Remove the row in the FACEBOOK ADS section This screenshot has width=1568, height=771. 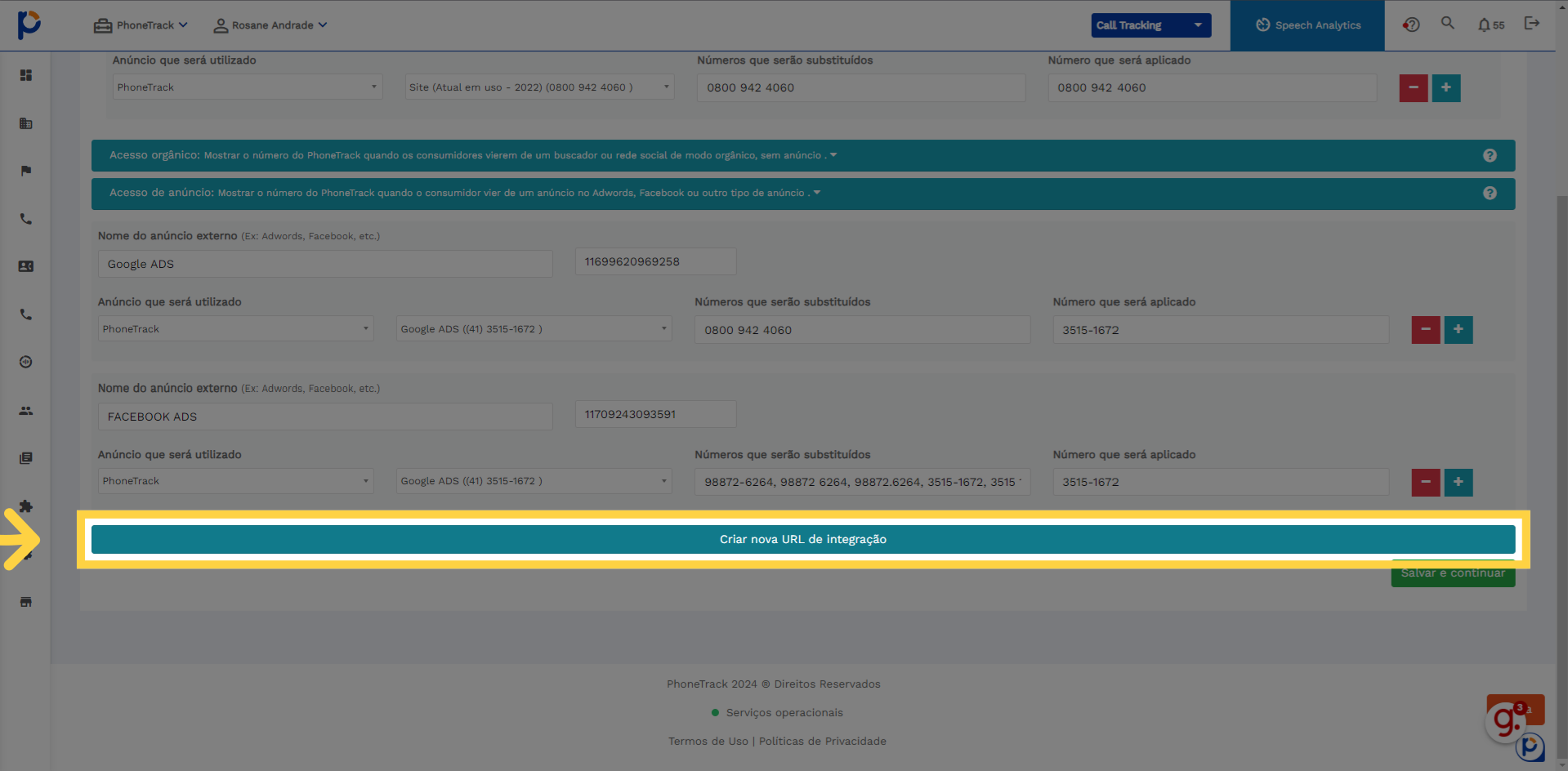tap(1426, 482)
